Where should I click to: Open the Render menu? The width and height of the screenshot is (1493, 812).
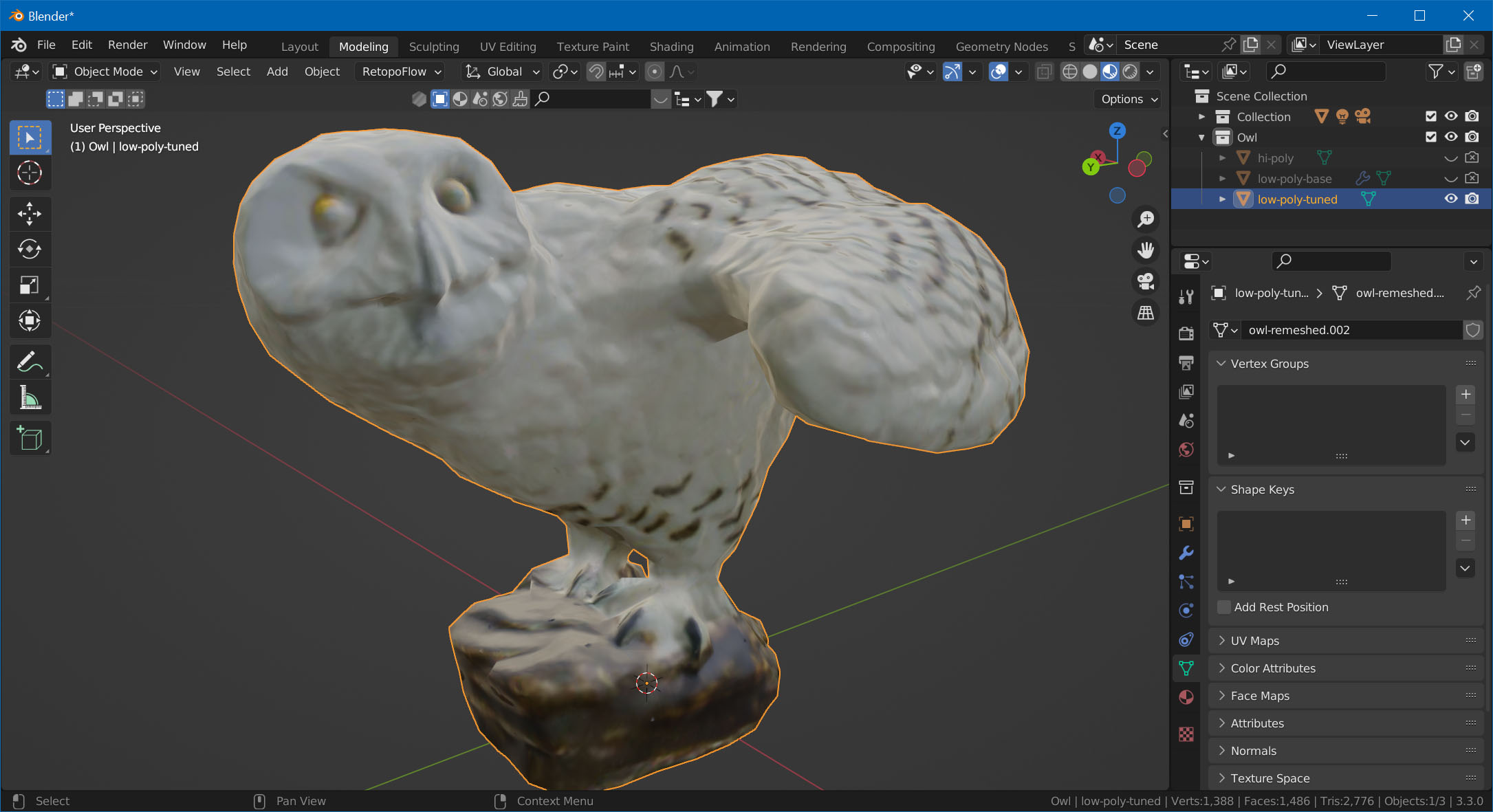click(x=127, y=45)
